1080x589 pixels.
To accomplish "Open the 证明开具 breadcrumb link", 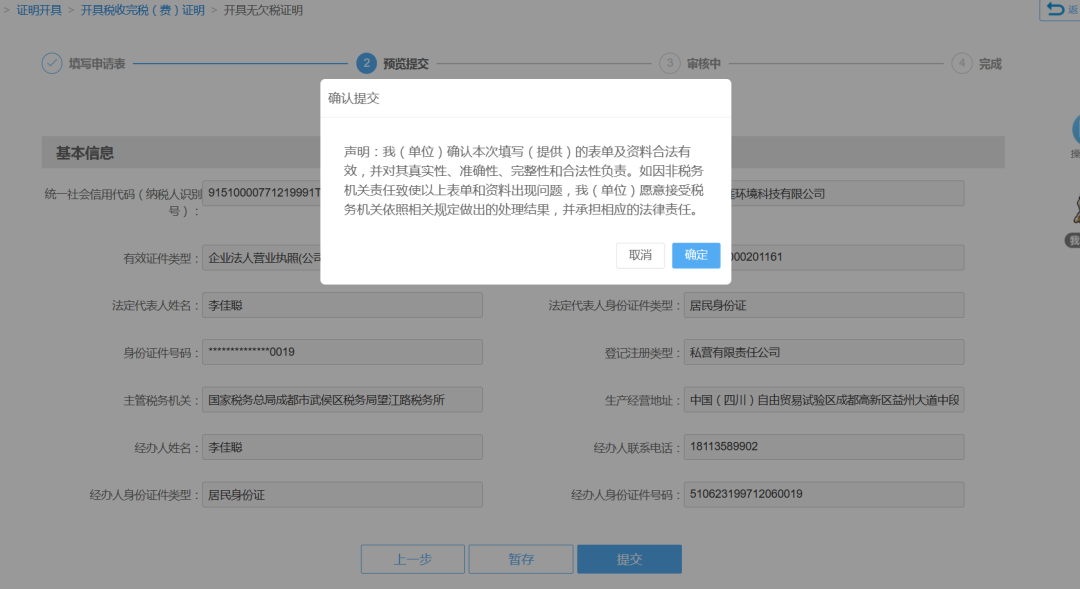I will [x=38, y=11].
